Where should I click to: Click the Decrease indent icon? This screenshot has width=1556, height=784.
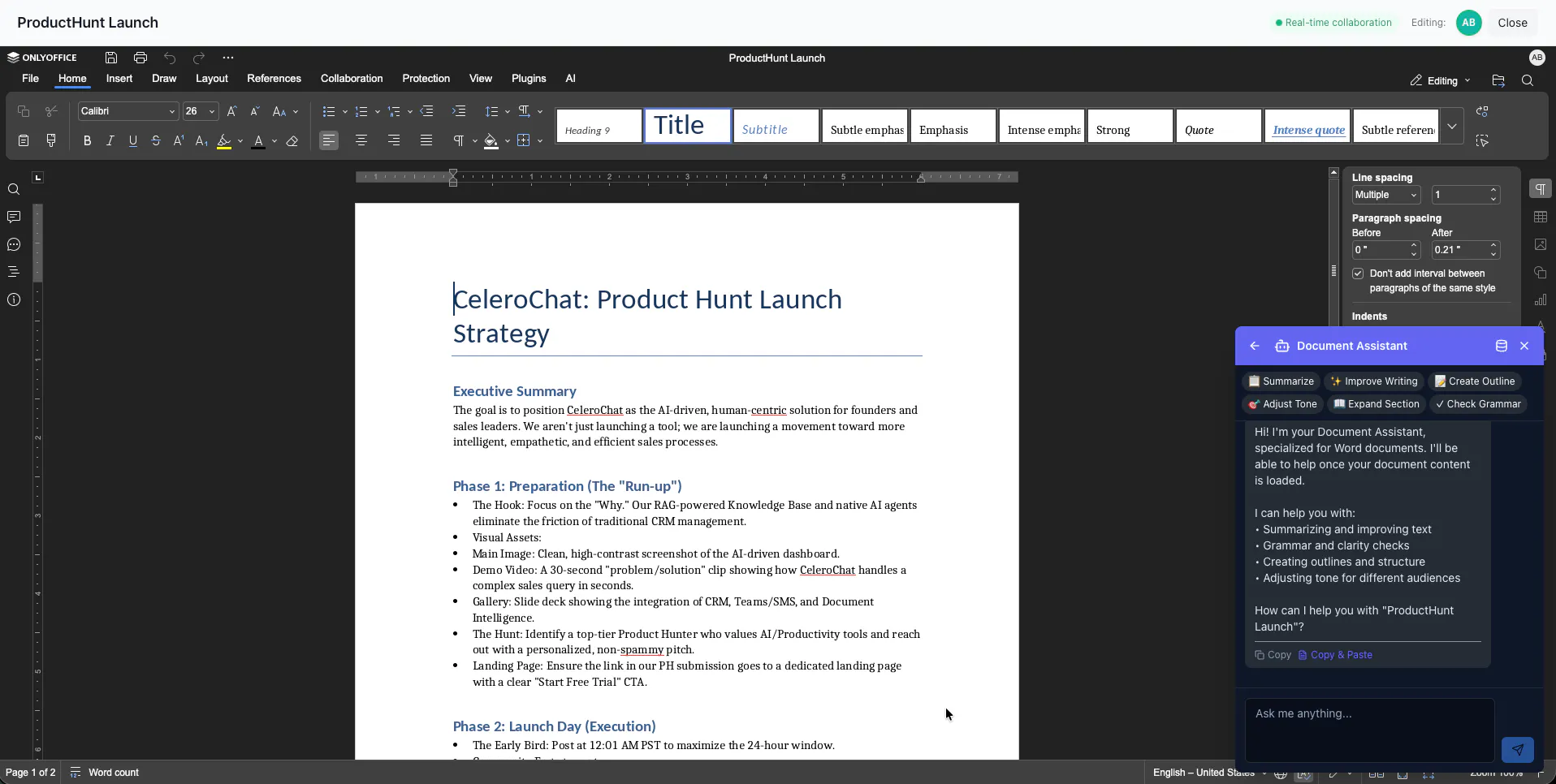[427, 111]
